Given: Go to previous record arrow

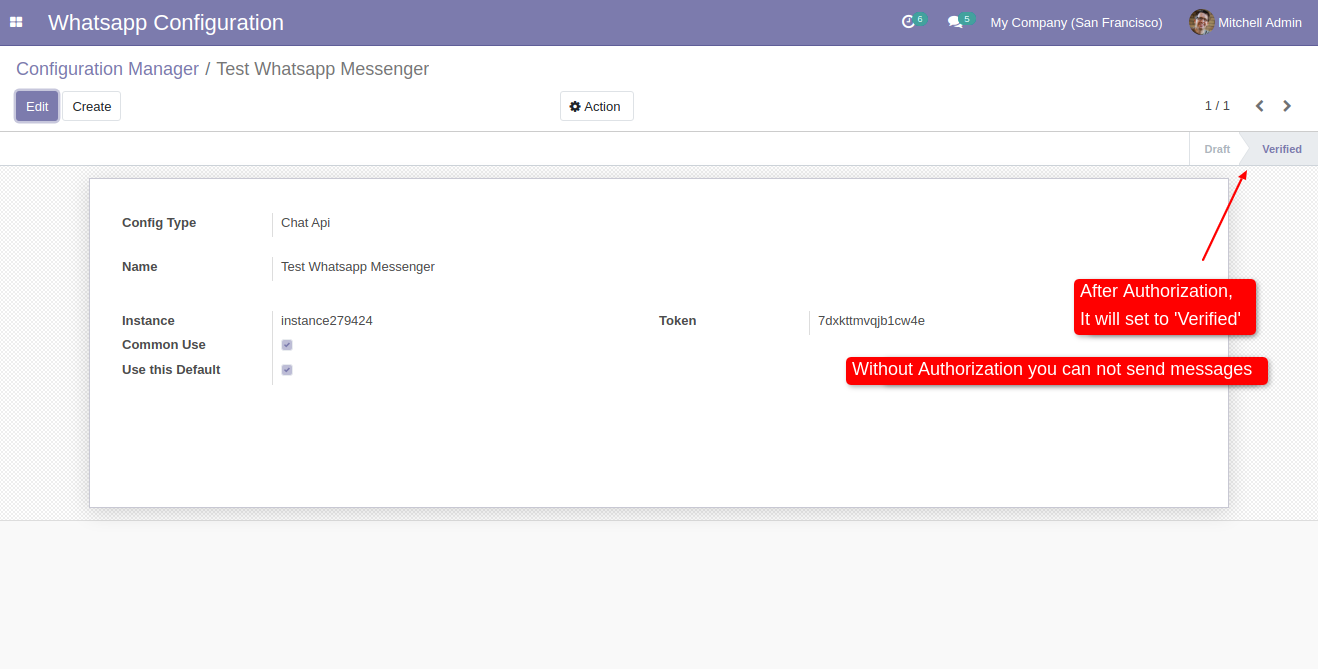Looking at the screenshot, I should click(x=1260, y=106).
